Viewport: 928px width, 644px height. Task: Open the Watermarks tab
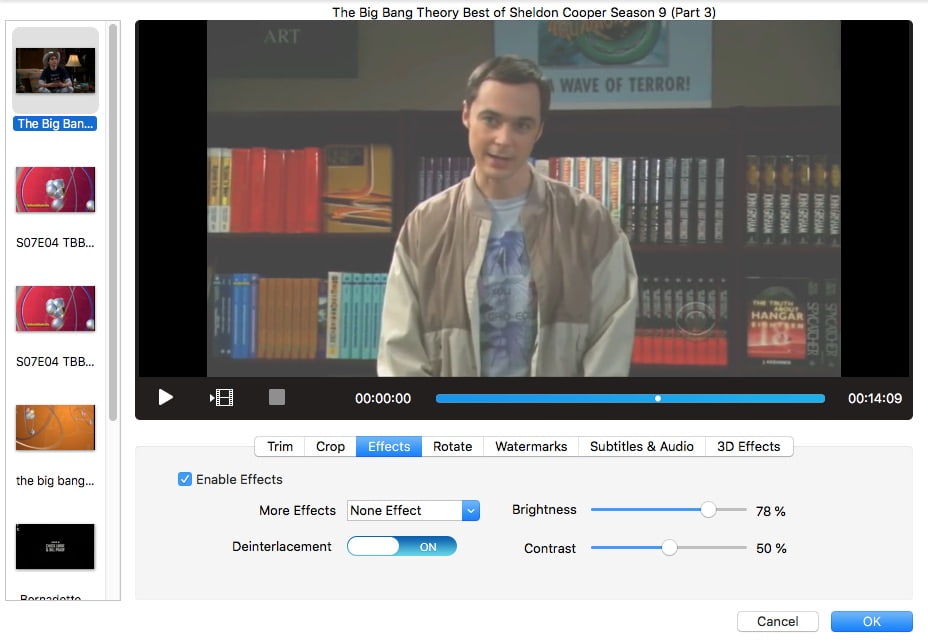point(531,446)
